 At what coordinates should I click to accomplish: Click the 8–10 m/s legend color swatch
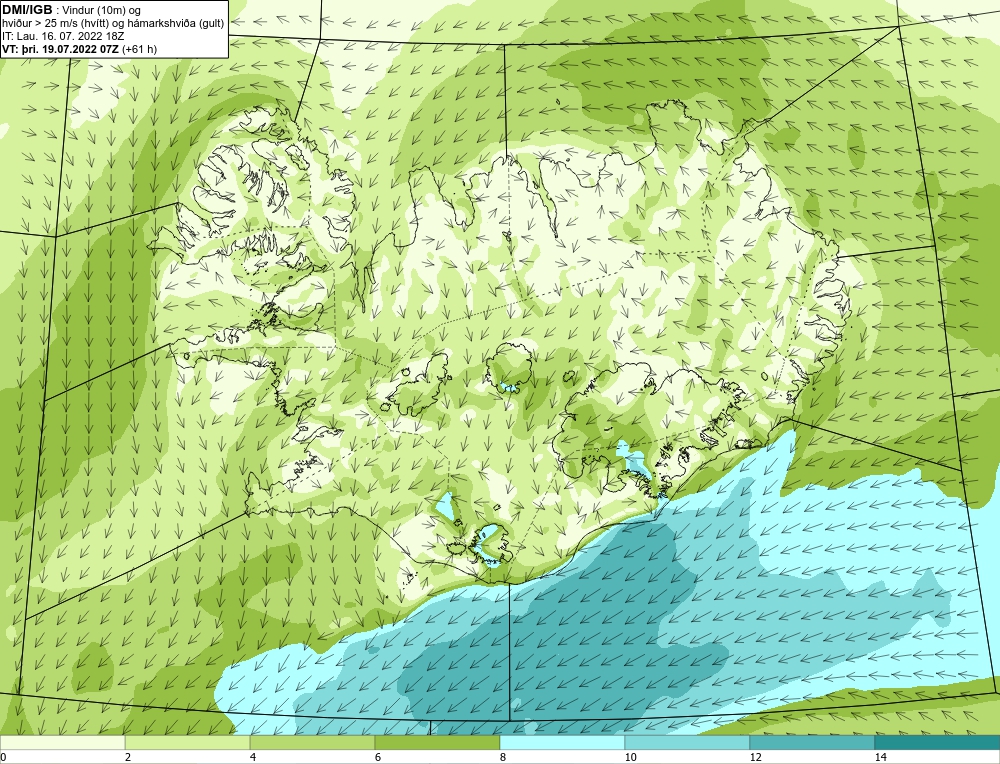[x=562, y=742]
